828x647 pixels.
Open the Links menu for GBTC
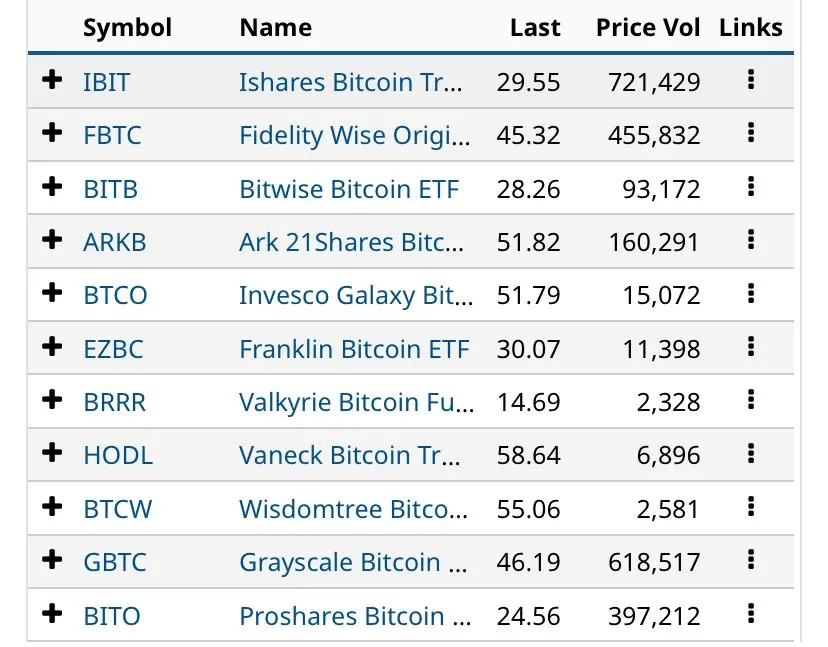click(751, 562)
